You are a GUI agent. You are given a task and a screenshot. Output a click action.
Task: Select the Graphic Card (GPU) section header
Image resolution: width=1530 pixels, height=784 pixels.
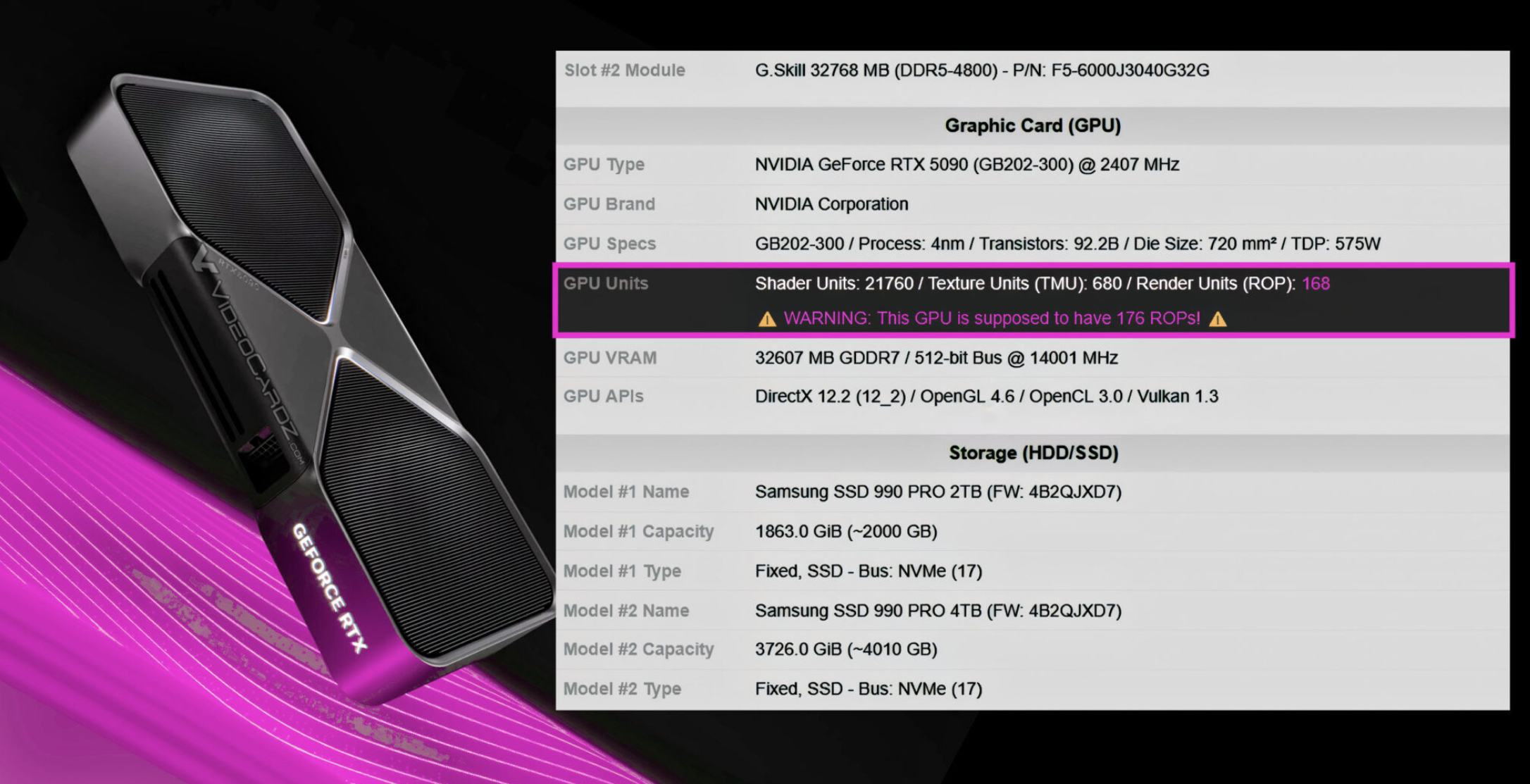coord(1032,126)
